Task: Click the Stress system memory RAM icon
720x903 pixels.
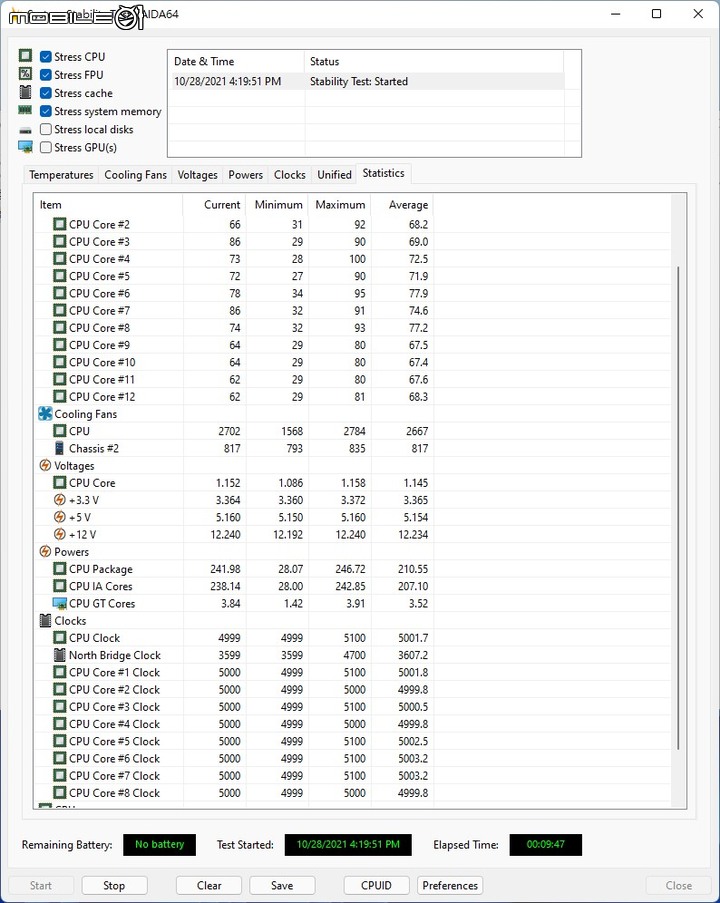Action: (x=25, y=109)
